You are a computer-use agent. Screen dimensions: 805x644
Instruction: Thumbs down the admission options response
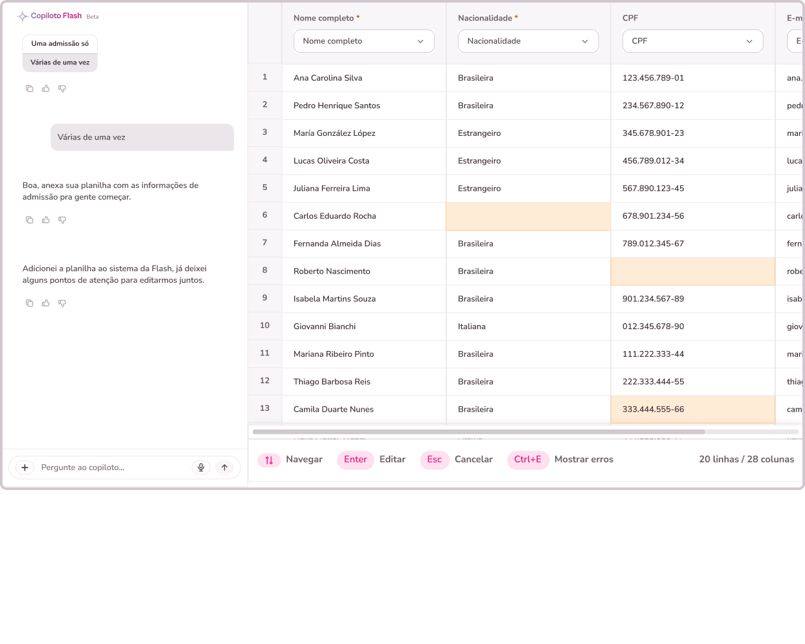[x=62, y=89]
